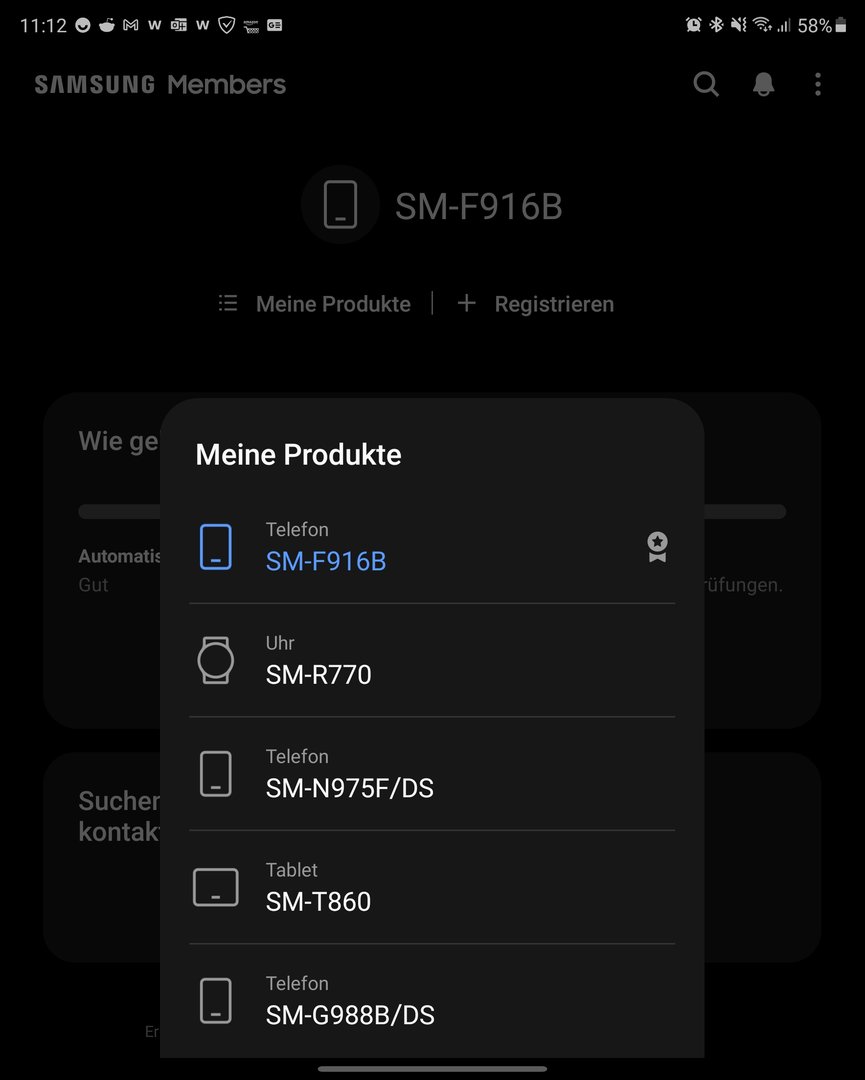Tap the Samsung Members logo

point(160,85)
